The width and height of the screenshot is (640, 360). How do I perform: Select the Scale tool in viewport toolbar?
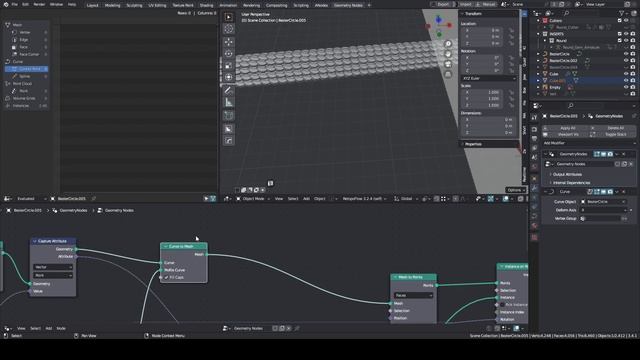[229, 66]
